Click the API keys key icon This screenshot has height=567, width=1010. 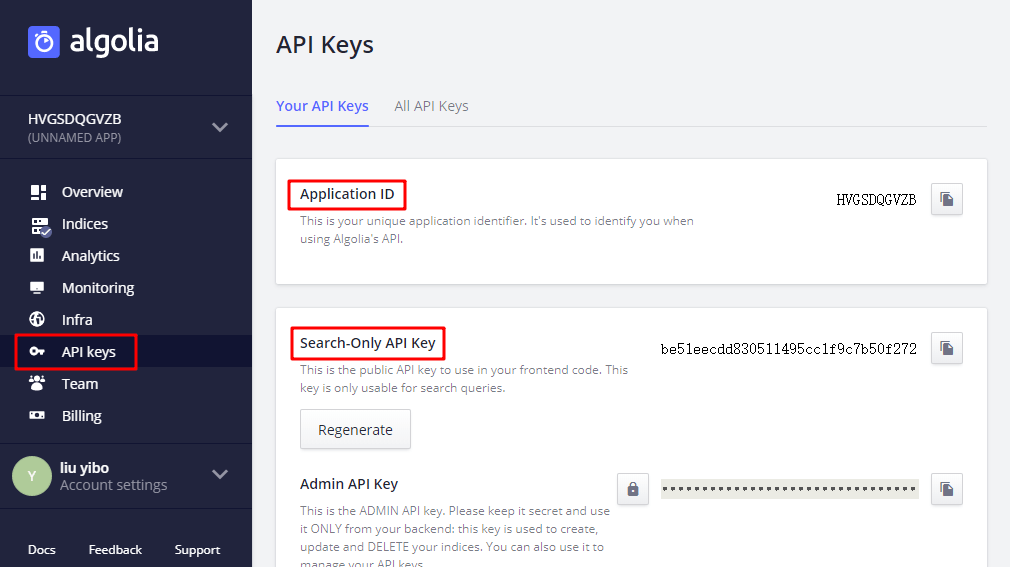tap(37, 351)
